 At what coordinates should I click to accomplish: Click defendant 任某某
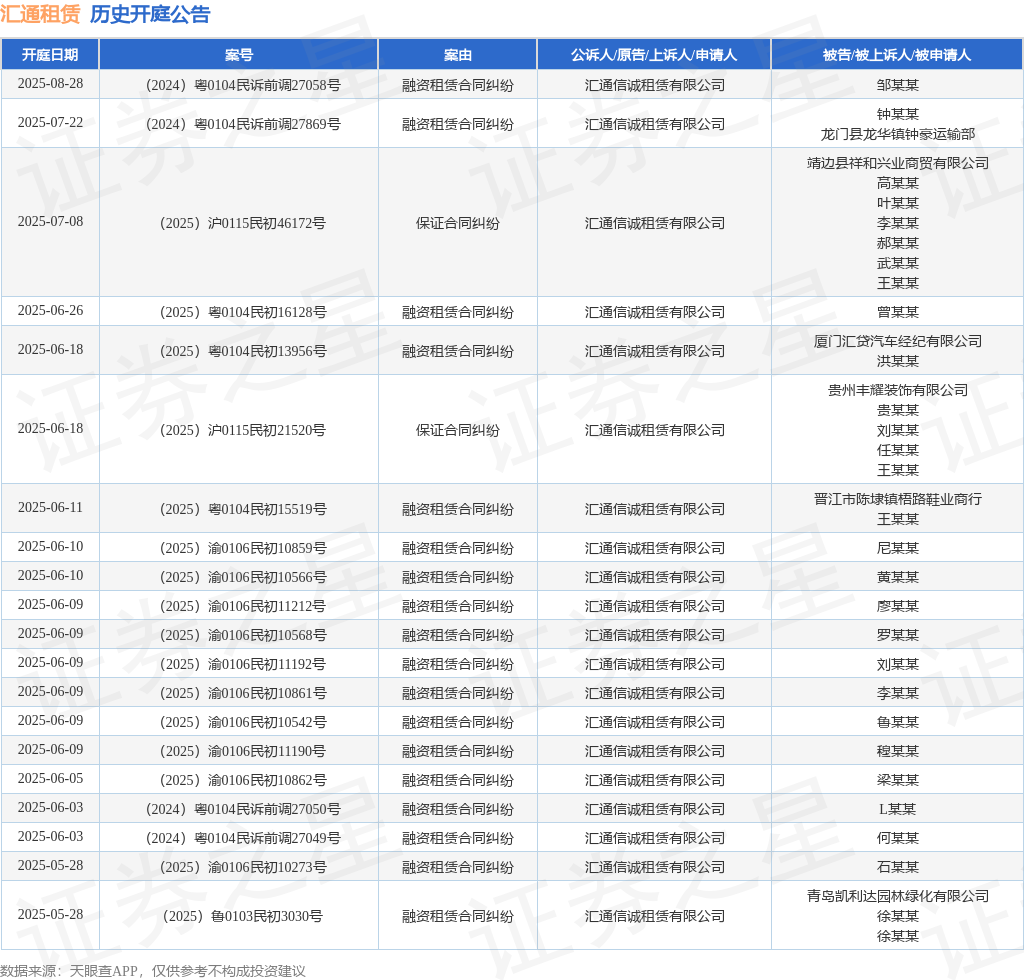point(898,450)
